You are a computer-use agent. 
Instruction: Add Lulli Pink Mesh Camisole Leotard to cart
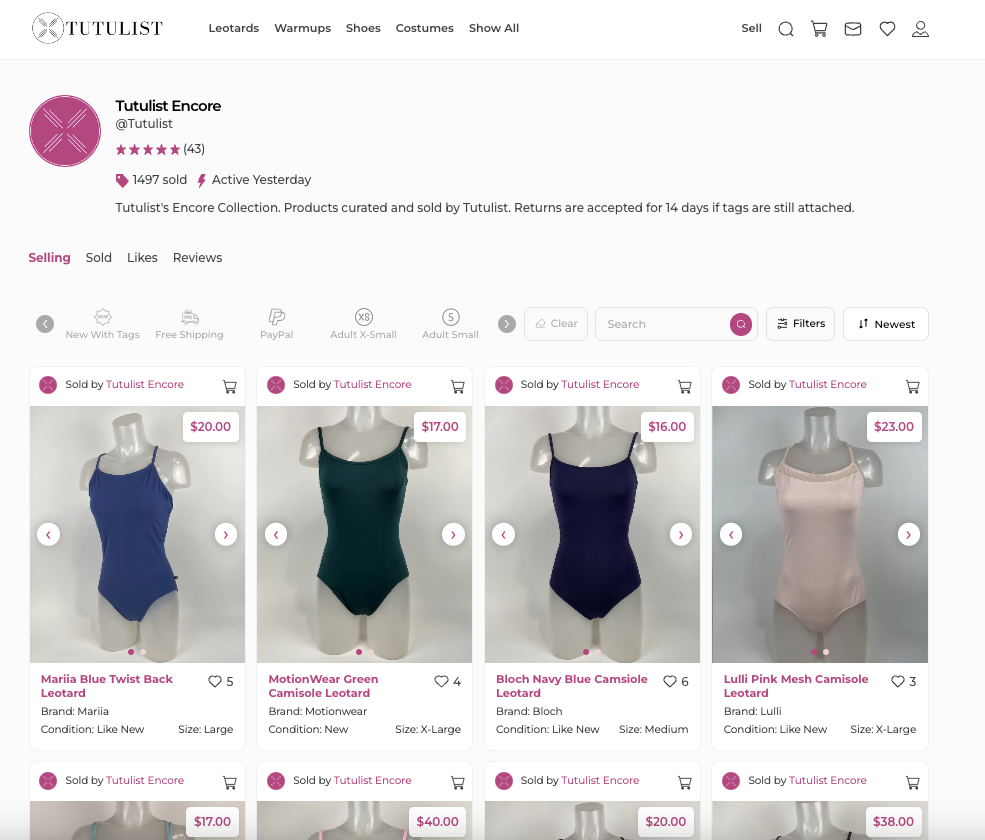coord(912,386)
